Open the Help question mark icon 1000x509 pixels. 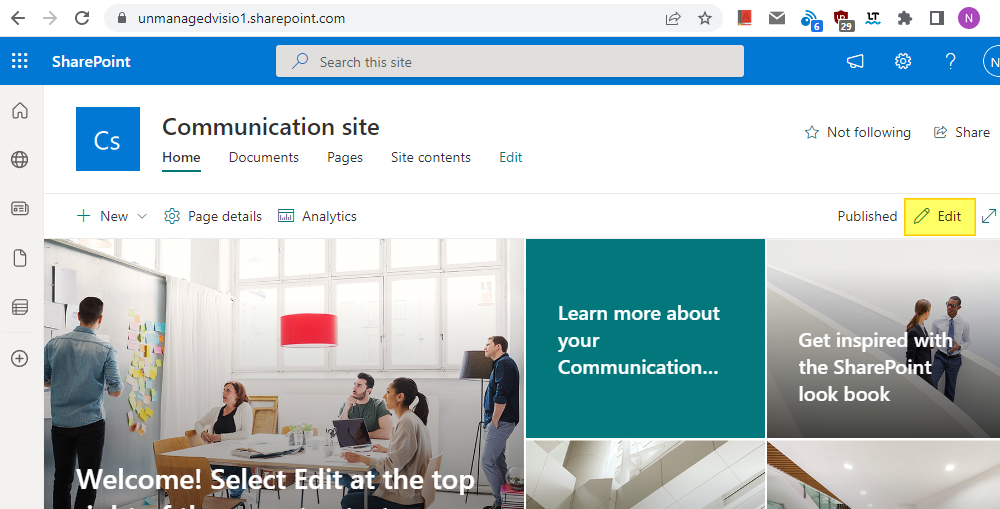[950, 61]
